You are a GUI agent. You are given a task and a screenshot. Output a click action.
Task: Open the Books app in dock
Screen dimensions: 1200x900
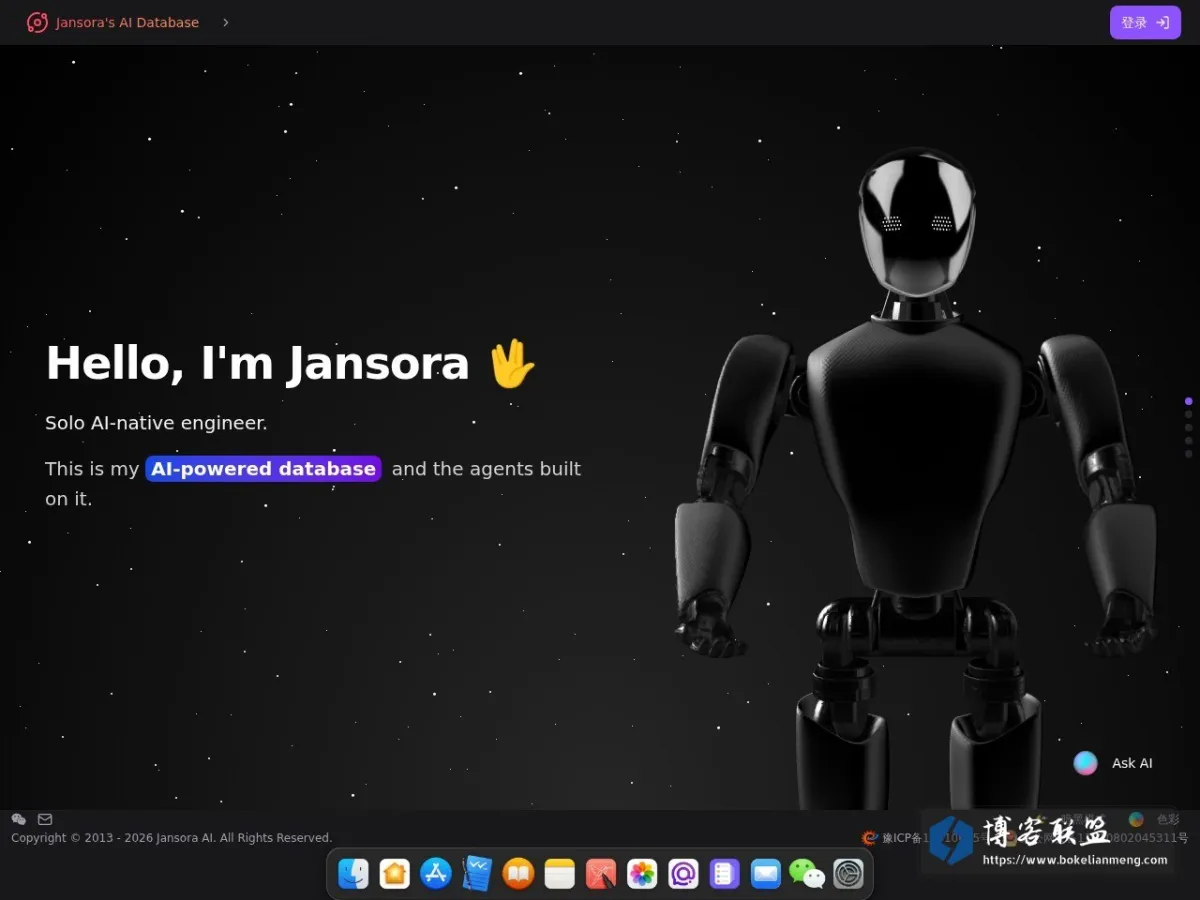[x=518, y=874]
